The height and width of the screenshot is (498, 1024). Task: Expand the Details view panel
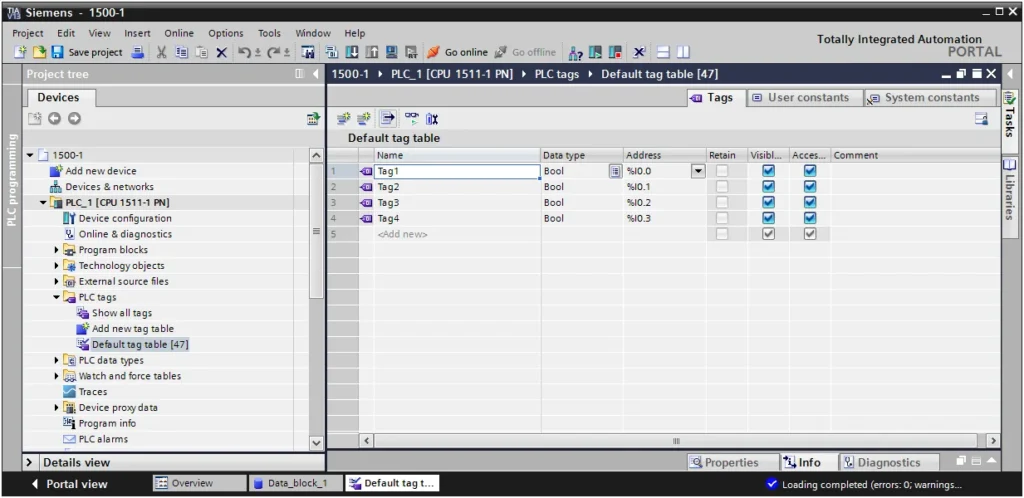coord(29,463)
